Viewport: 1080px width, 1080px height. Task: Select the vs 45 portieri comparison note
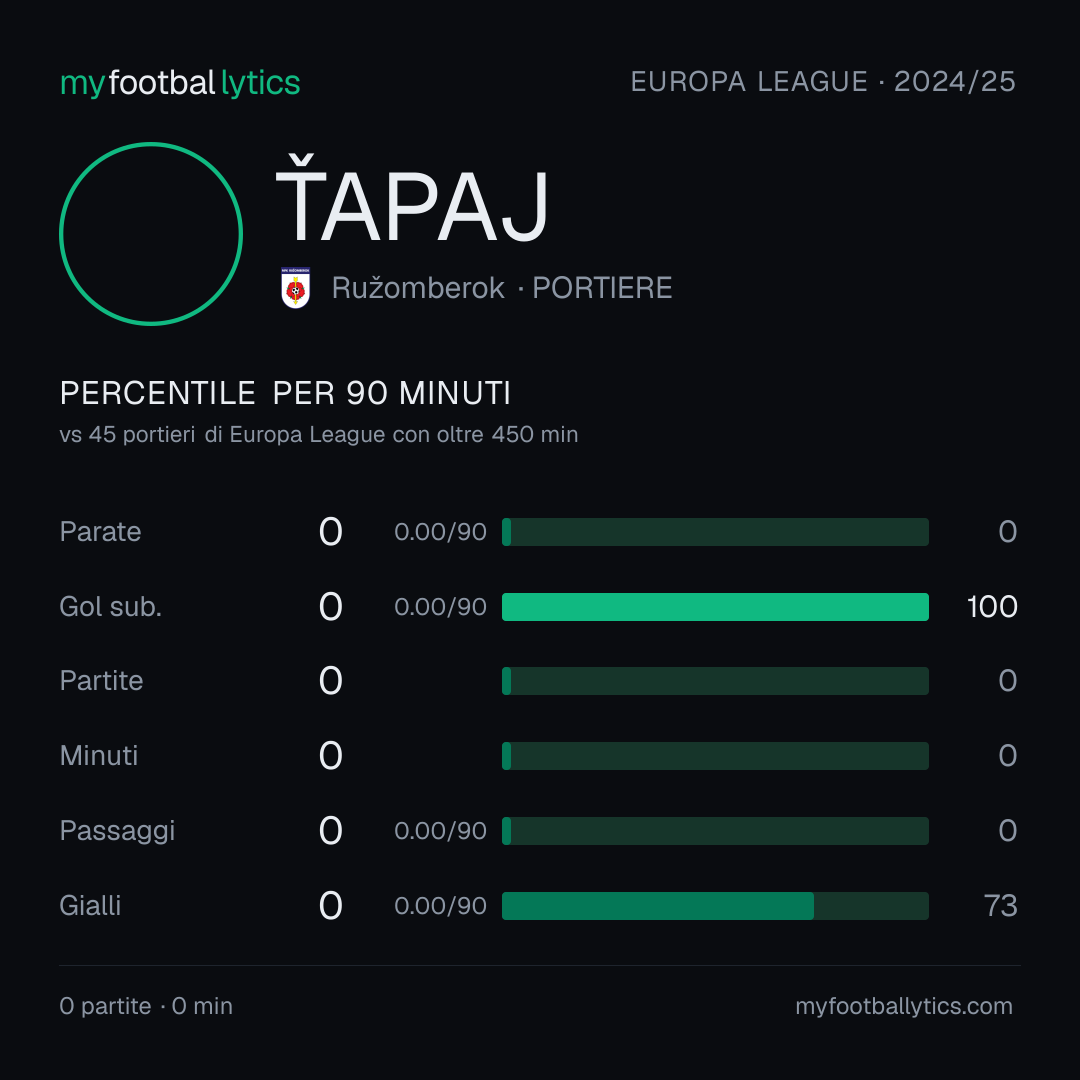pyautogui.click(x=319, y=435)
